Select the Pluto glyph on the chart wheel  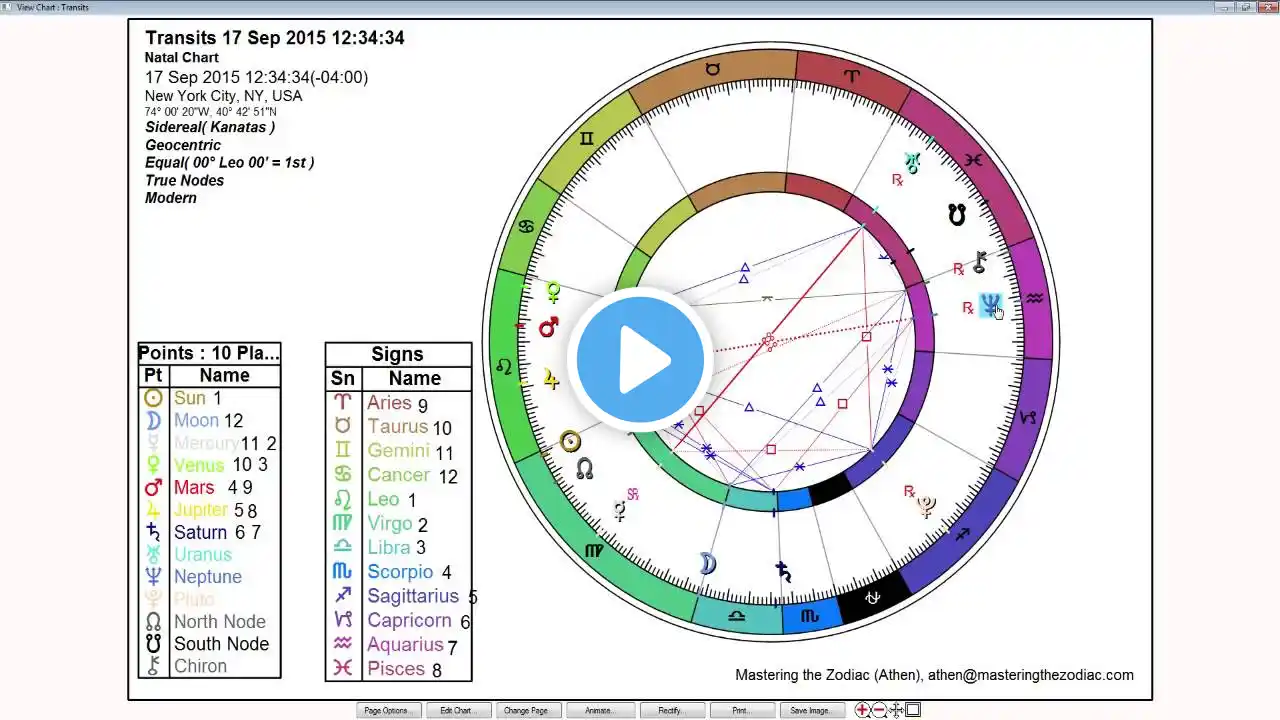(x=926, y=506)
